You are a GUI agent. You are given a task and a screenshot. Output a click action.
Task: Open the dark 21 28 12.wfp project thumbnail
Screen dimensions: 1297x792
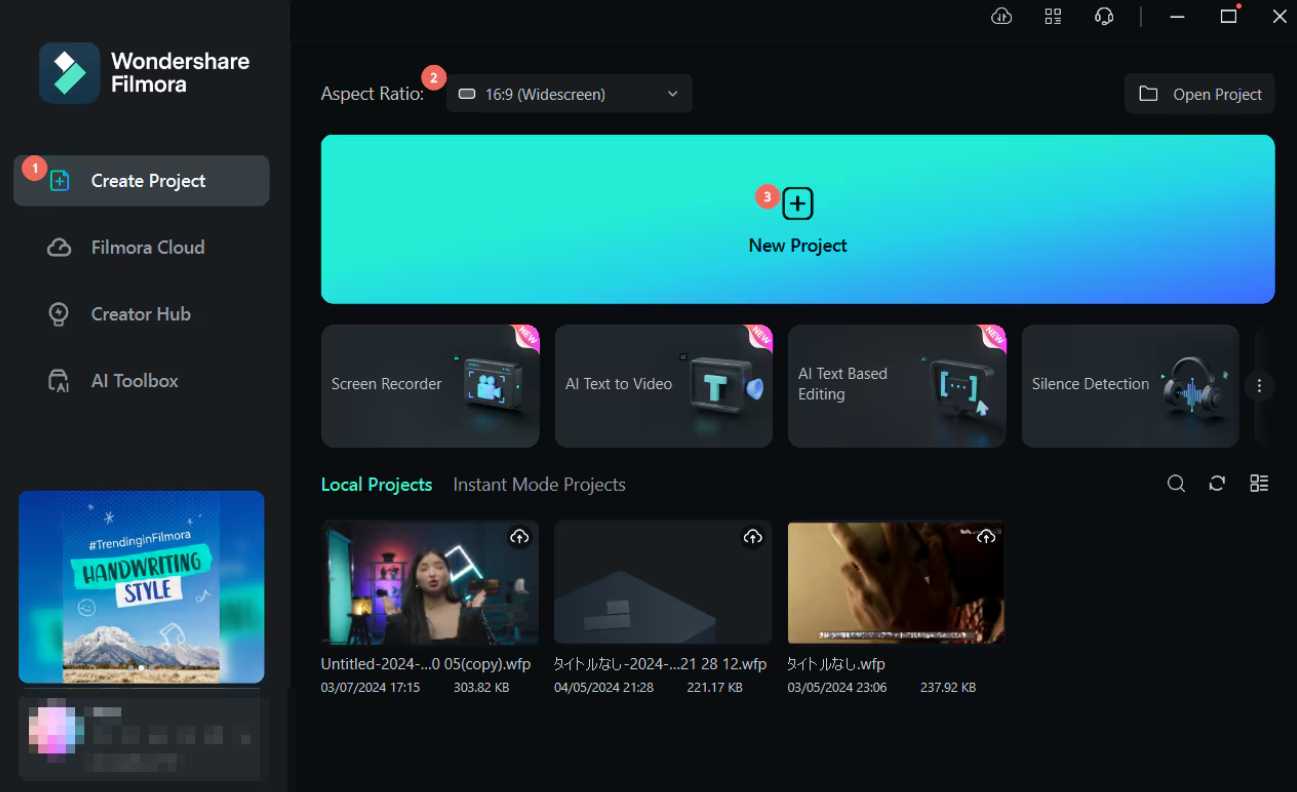pyautogui.click(x=663, y=582)
